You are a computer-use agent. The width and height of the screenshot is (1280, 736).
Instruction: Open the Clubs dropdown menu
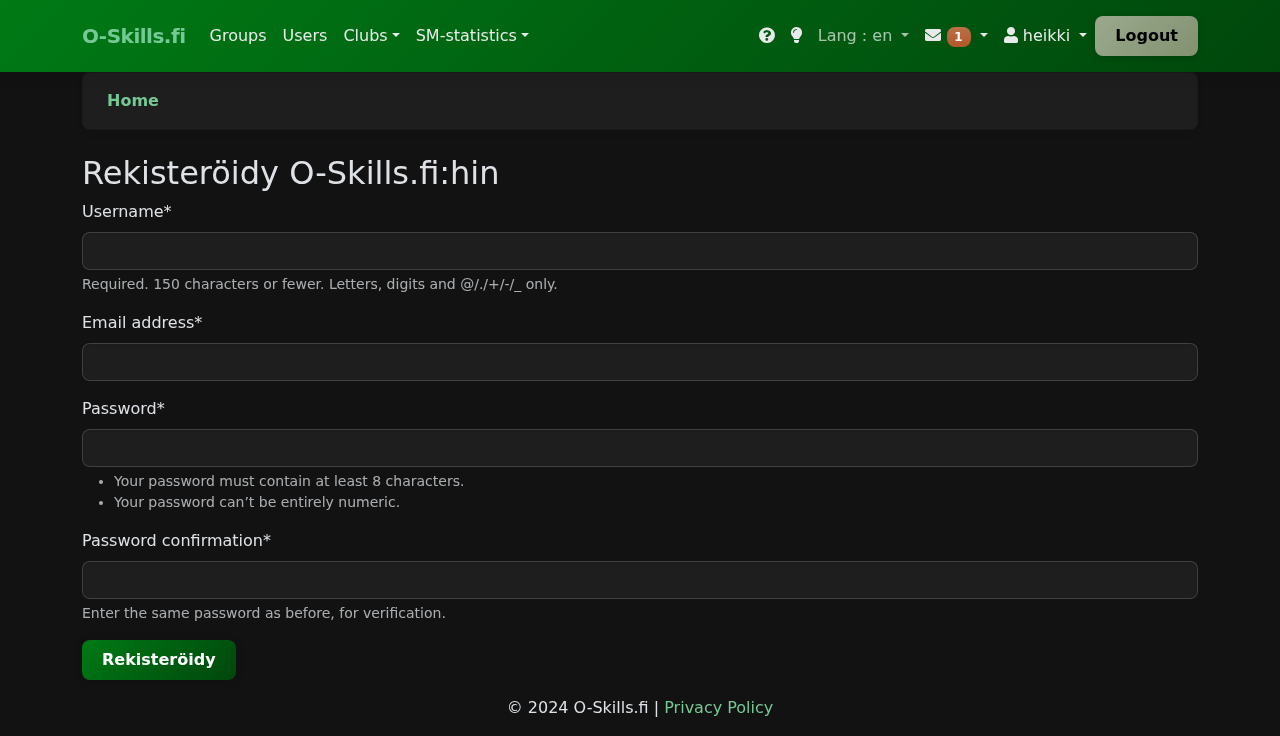[x=371, y=36]
